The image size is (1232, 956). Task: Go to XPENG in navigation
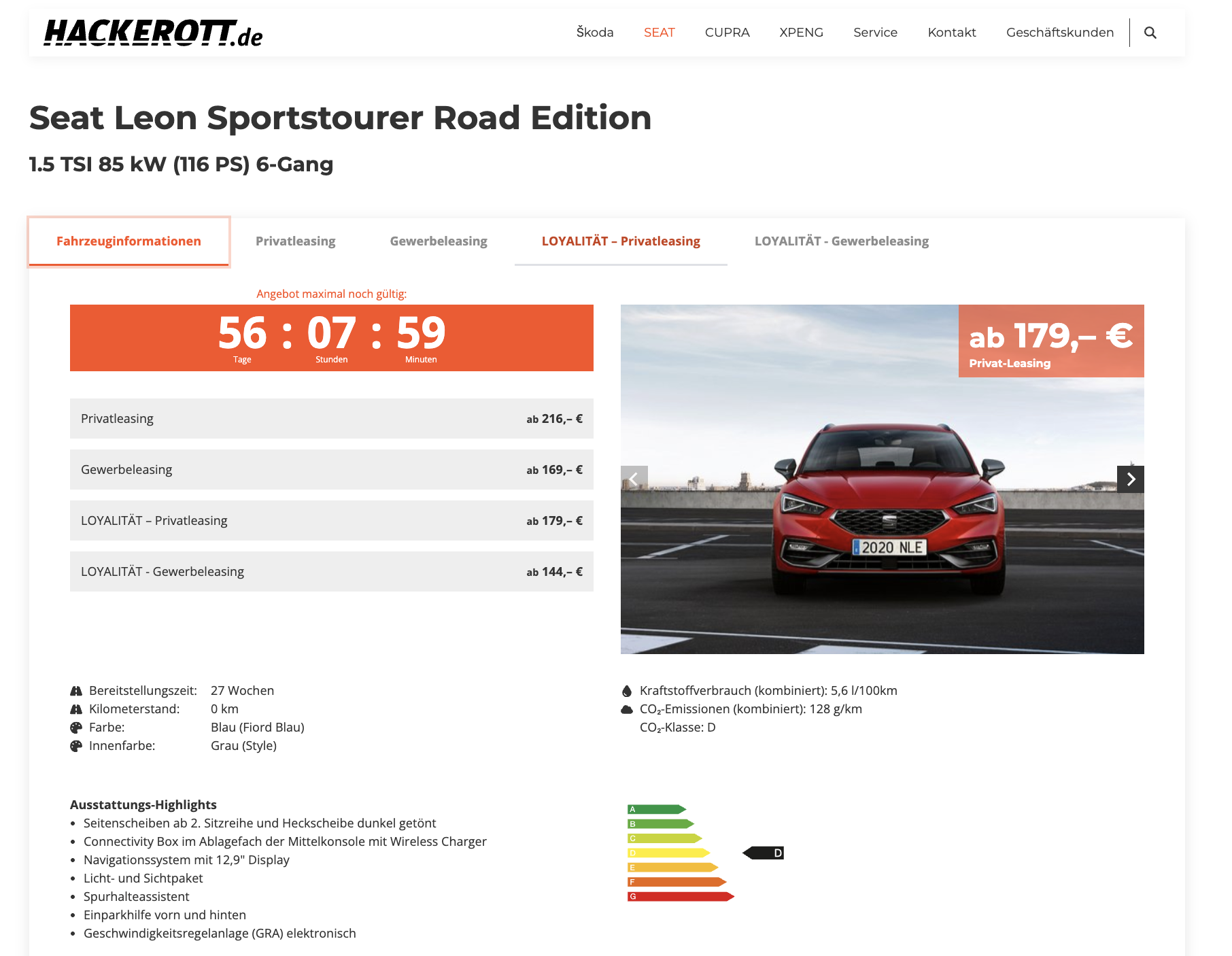point(801,33)
